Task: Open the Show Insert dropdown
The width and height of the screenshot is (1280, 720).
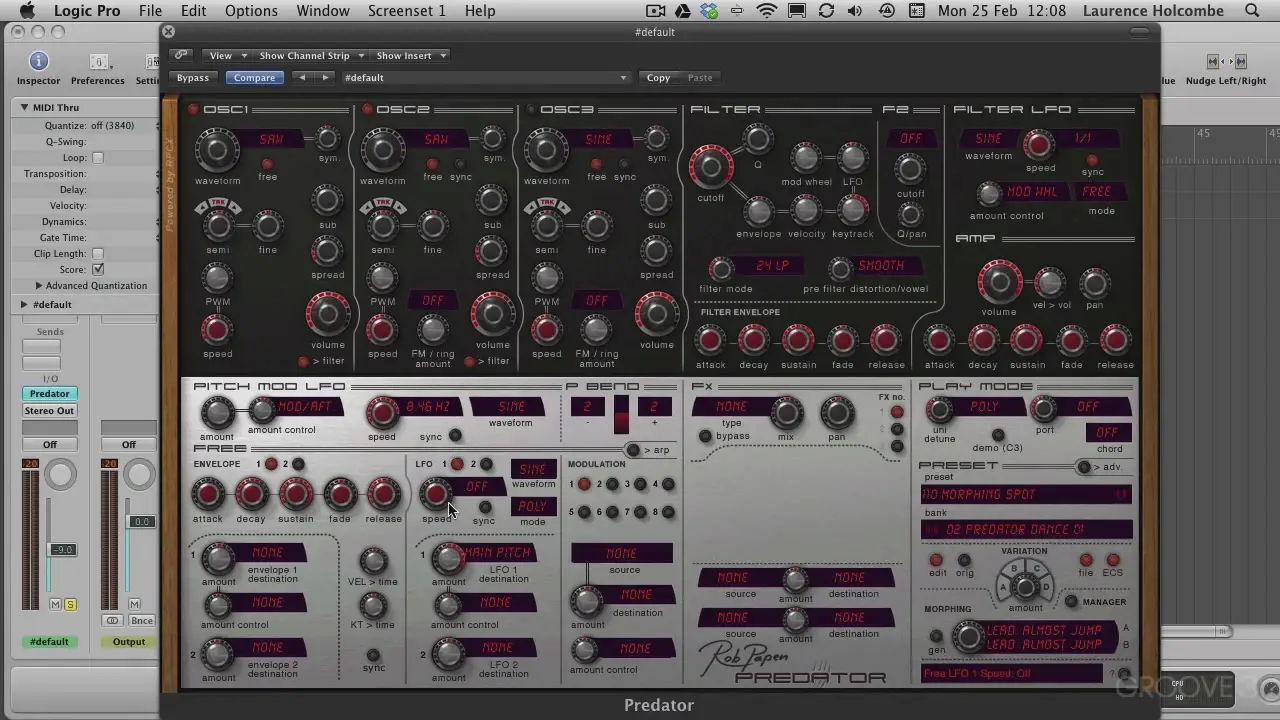Action: 410,56
